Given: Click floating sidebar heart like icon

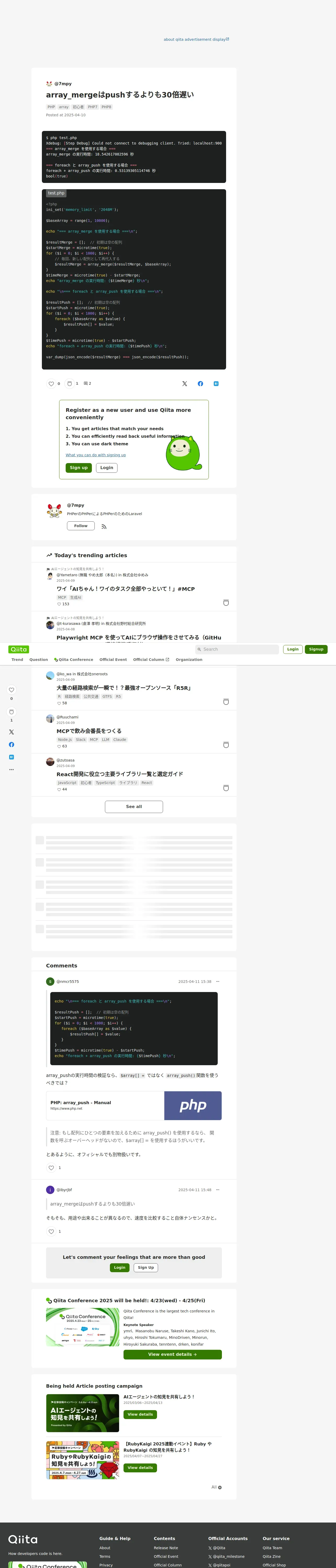Looking at the screenshot, I should click(x=11, y=690).
